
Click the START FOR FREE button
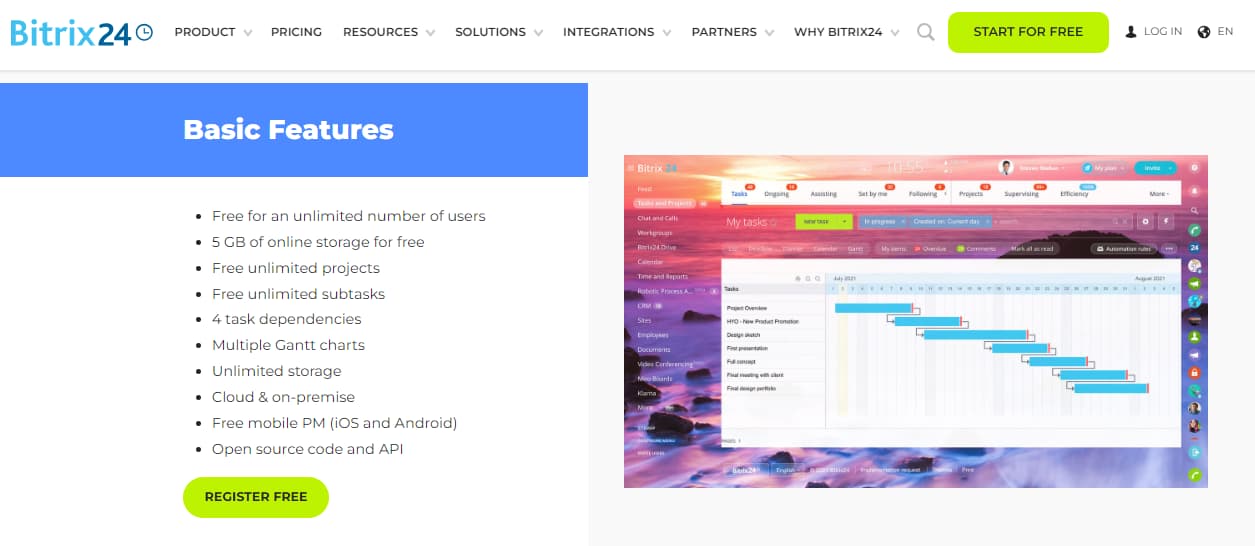(x=1028, y=32)
